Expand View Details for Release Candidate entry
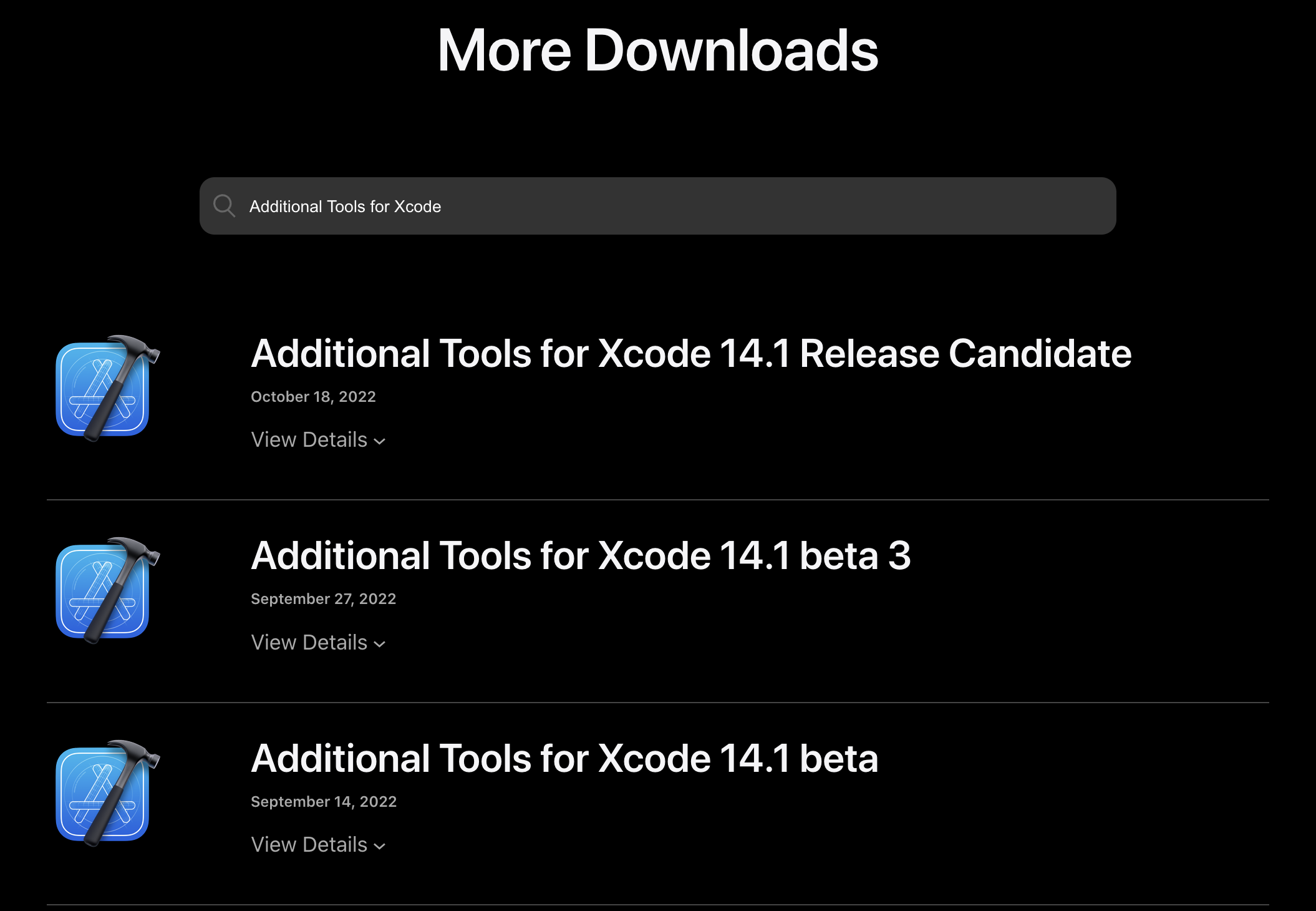The height and width of the screenshot is (911, 1316). (318, 440)
